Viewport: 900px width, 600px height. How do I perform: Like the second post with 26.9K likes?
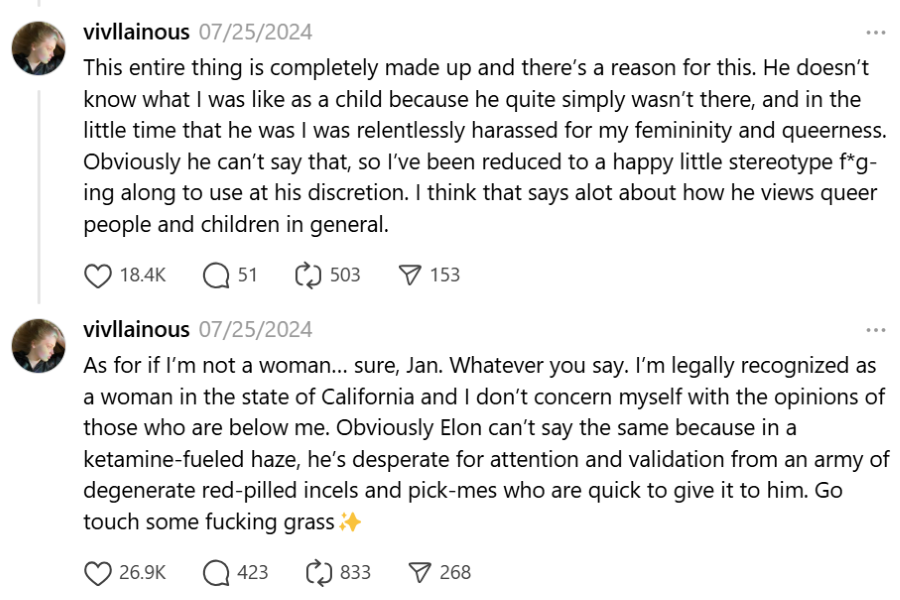(98, 572)
